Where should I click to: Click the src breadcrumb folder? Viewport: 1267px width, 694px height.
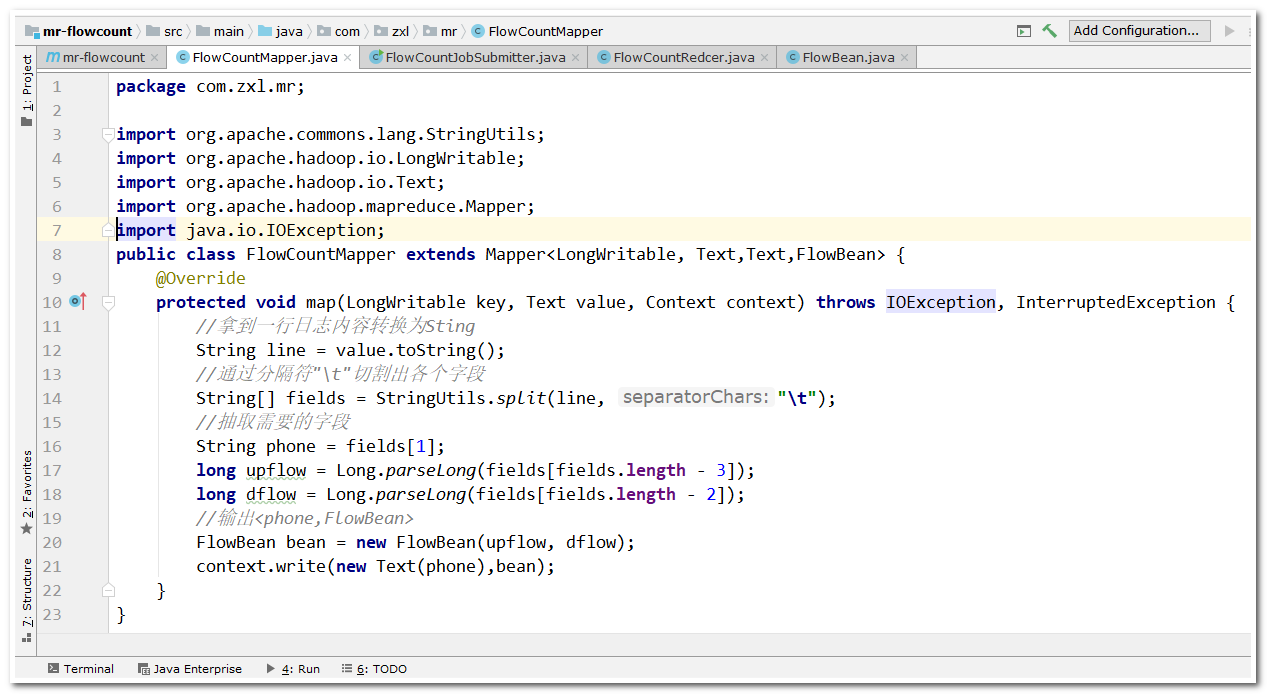tap(164, 31)
